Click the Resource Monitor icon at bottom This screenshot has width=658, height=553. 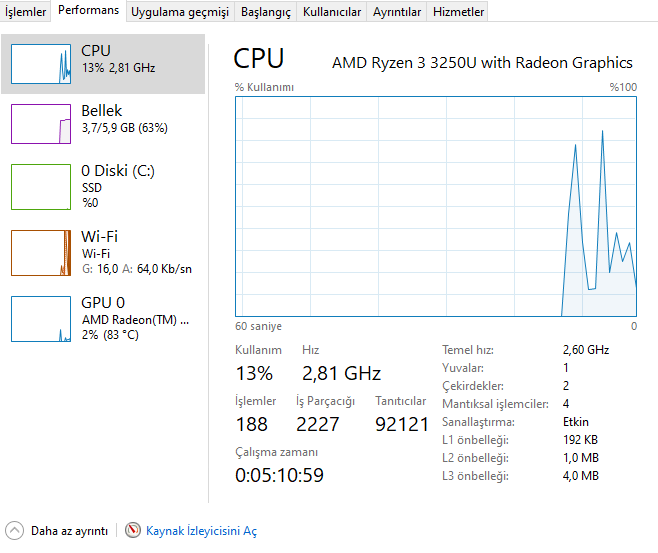pos(133,531)
